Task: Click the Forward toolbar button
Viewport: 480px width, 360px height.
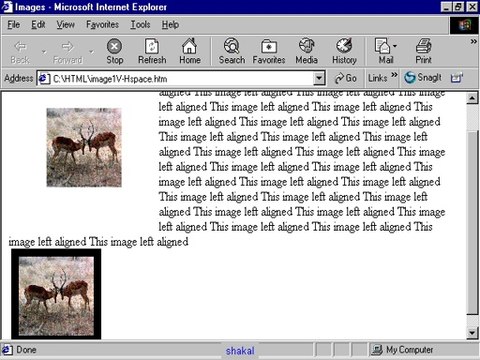Action: pos(68,52)
